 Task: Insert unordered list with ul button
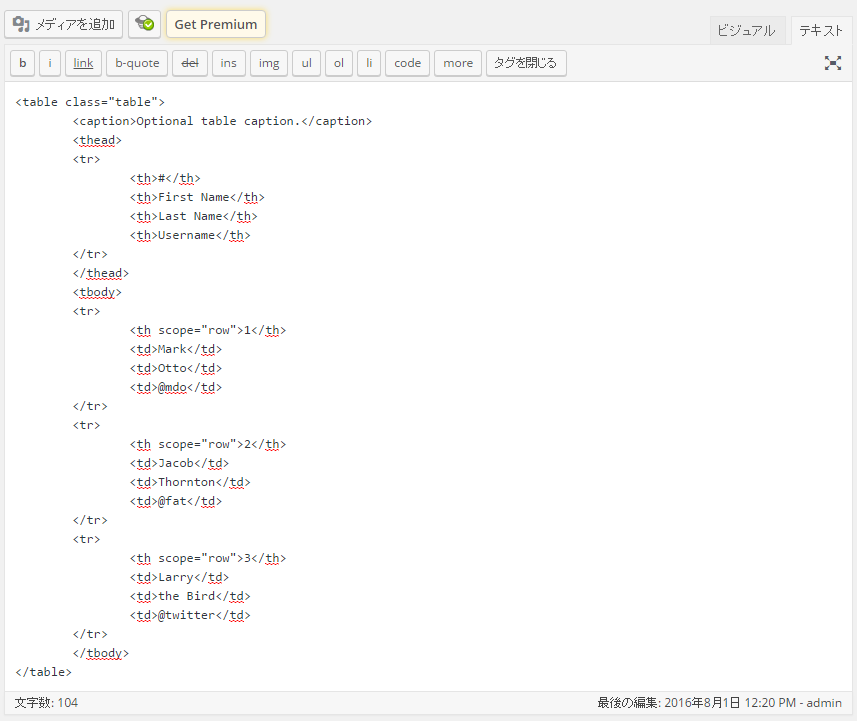[307, 63]
